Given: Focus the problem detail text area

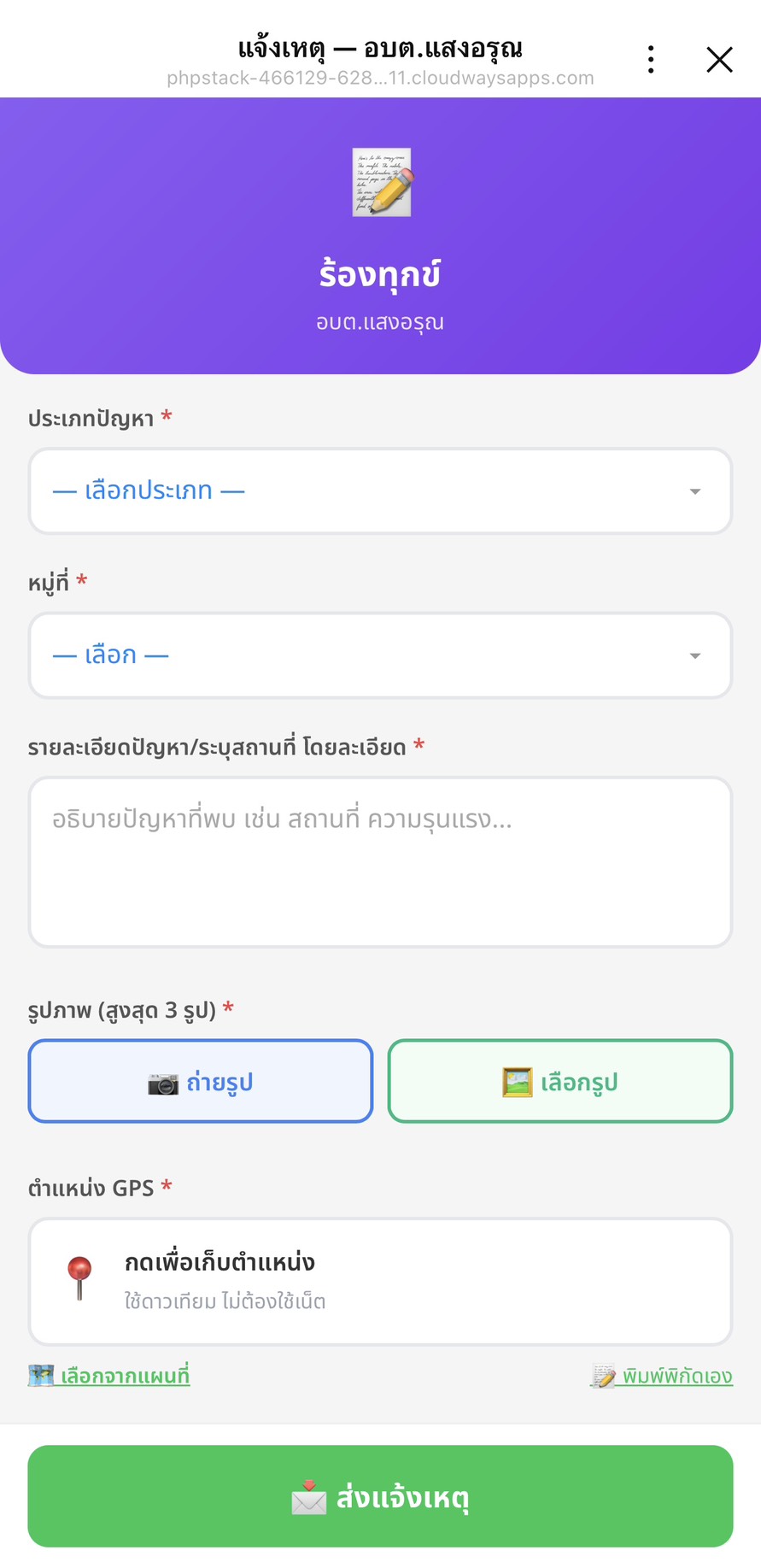Looking at the screenshot, I should (380, 862).
